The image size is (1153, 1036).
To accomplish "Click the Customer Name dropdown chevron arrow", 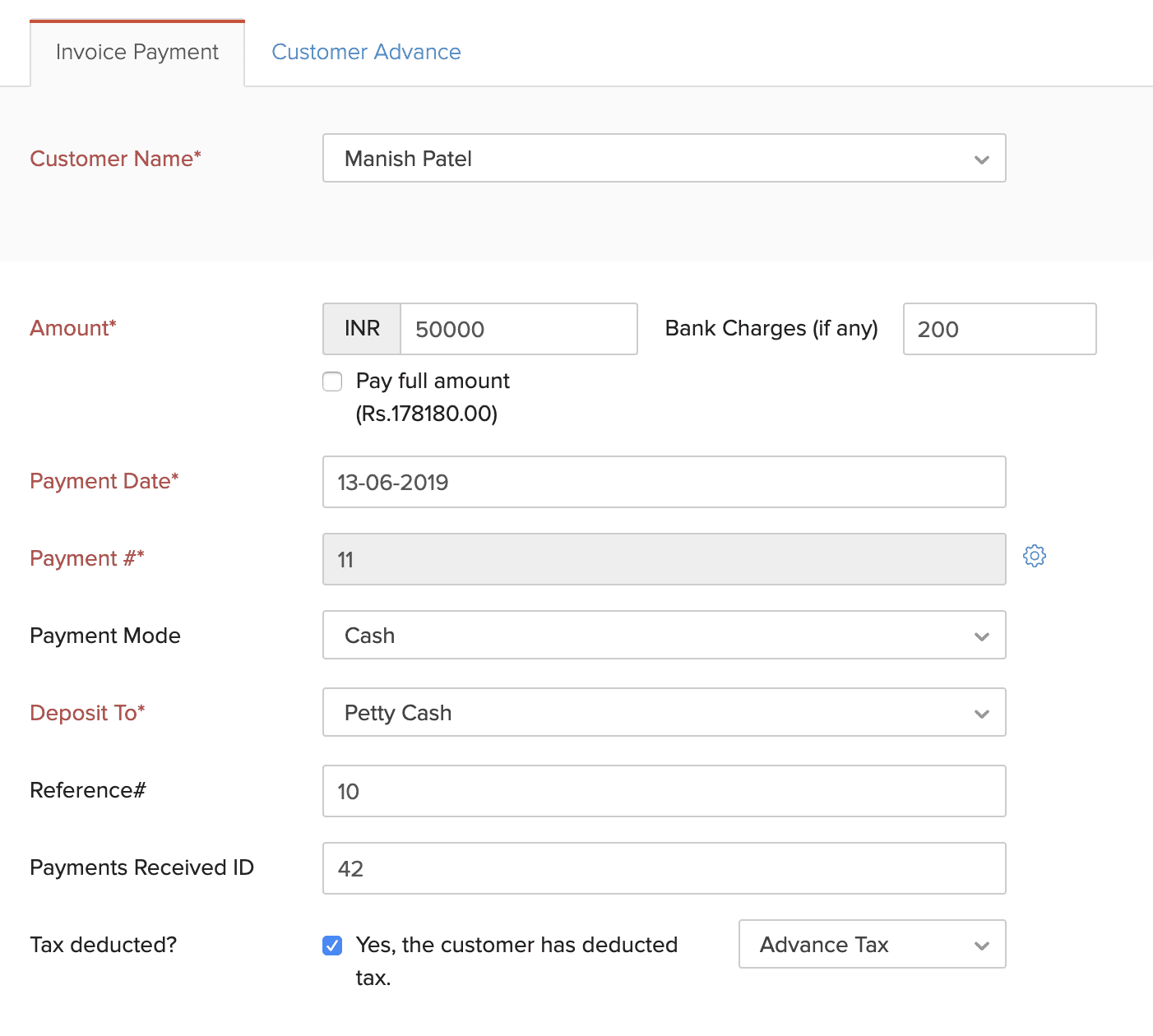I will click(981, 160).
